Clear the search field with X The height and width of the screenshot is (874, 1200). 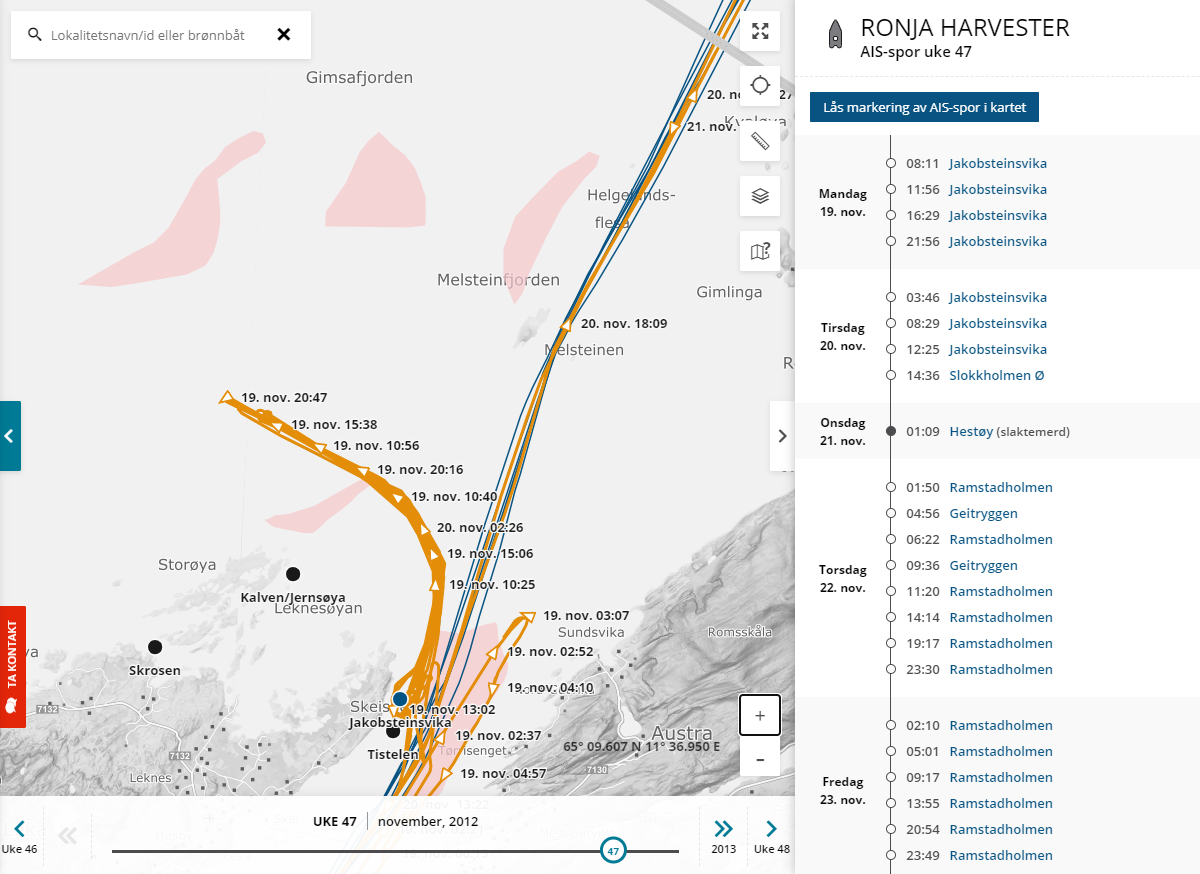click(284, 35)
